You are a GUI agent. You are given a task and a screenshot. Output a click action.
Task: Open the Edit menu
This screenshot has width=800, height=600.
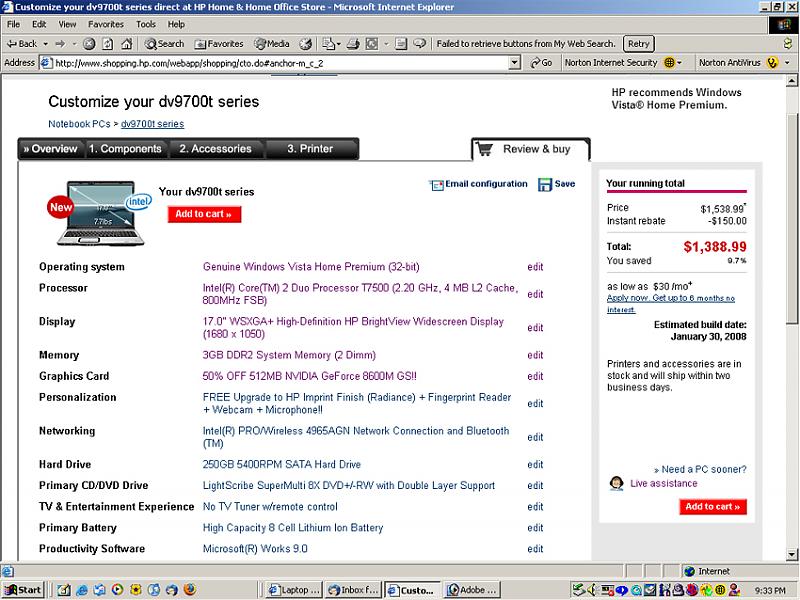(39, 24)
